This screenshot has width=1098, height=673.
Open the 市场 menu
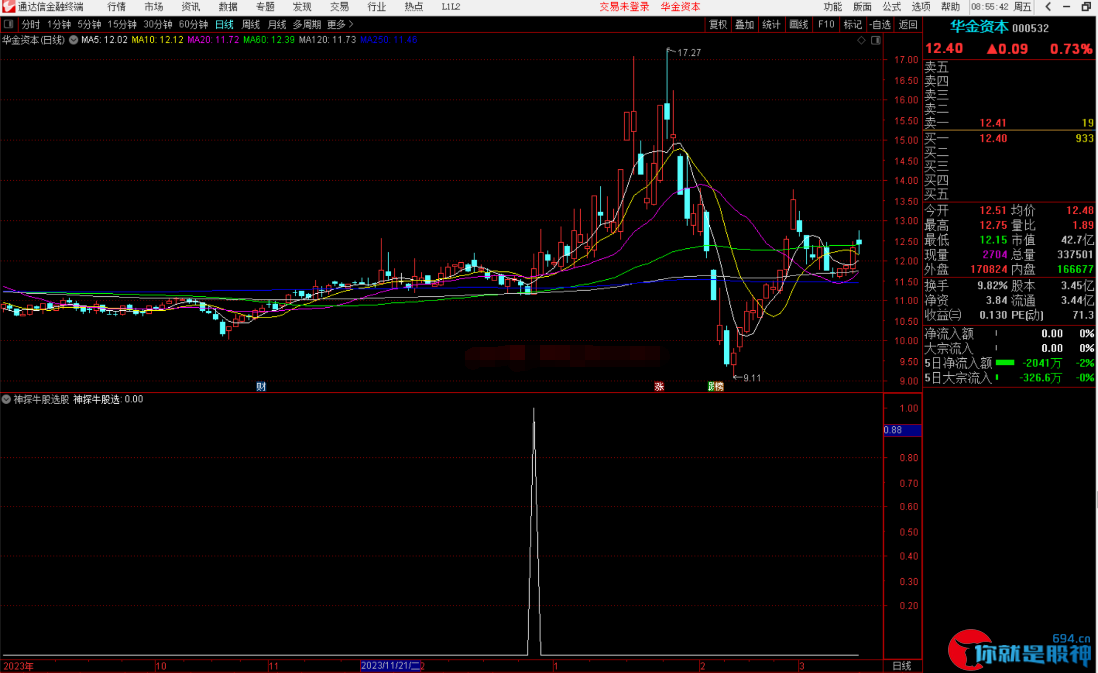154,6
